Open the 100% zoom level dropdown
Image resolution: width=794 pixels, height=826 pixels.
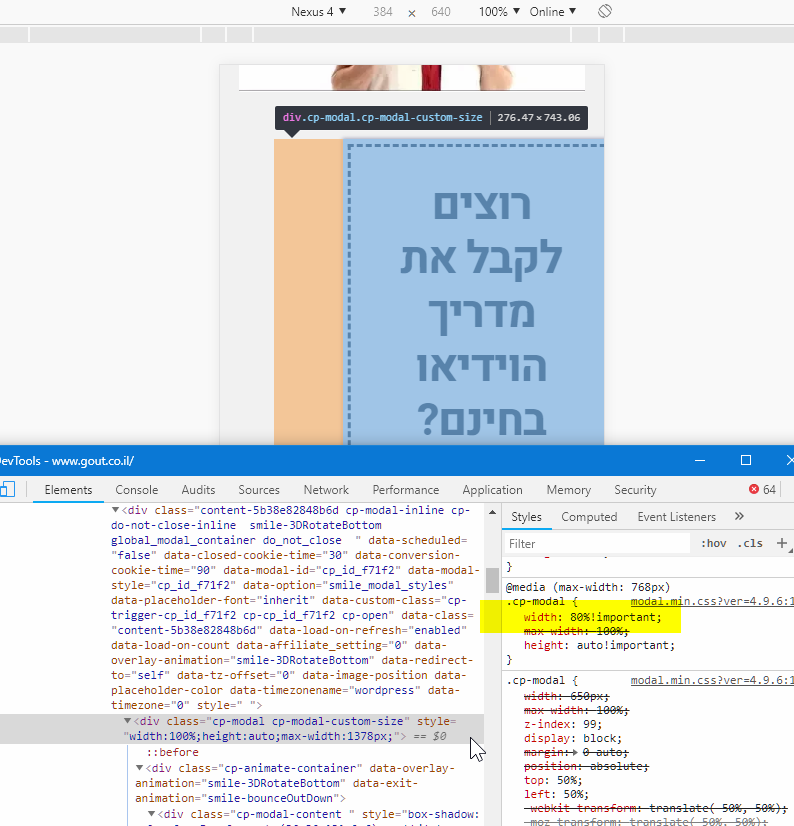click(499, 12)
